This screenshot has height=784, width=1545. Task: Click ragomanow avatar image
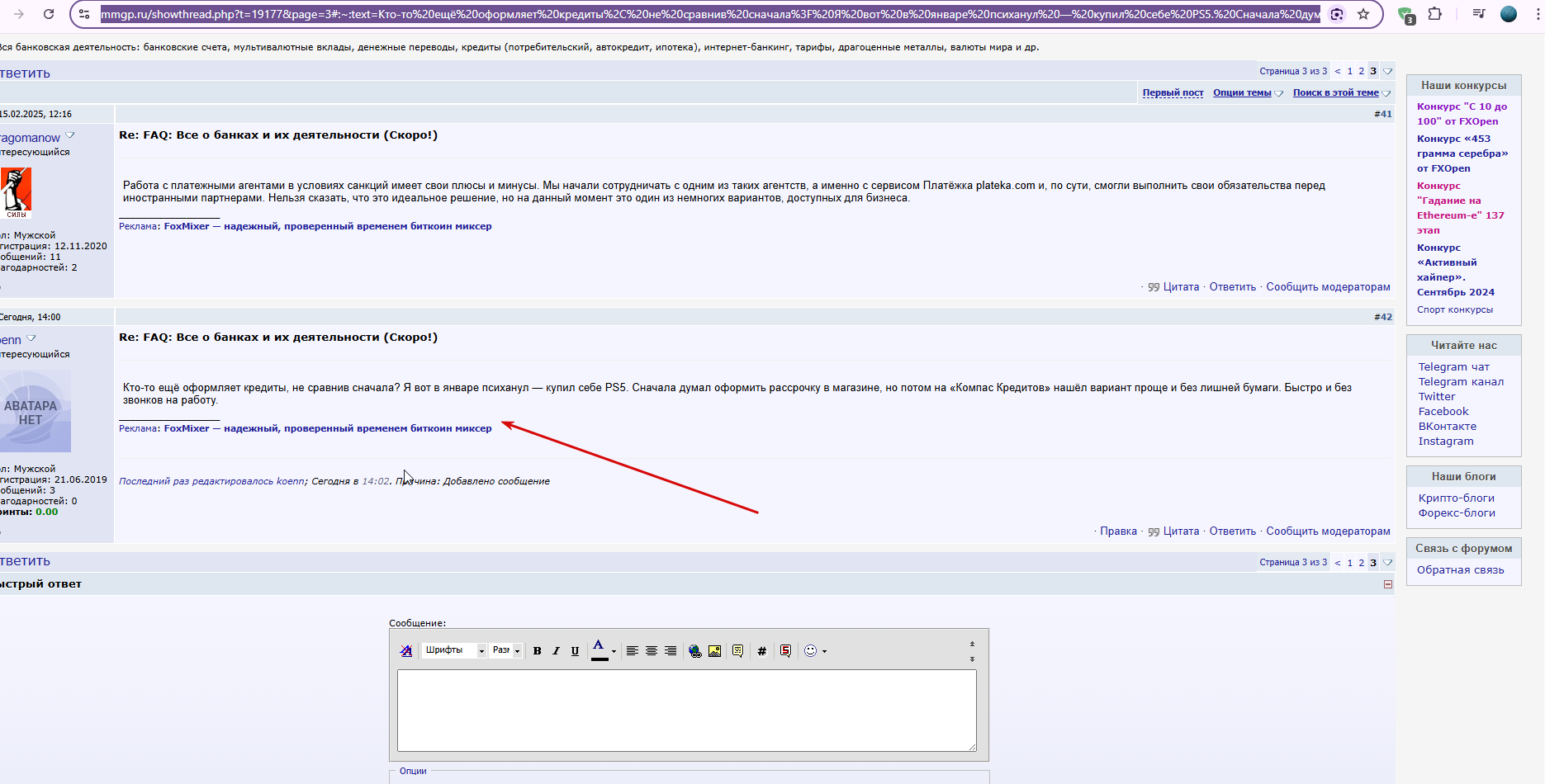coord(16,192)
